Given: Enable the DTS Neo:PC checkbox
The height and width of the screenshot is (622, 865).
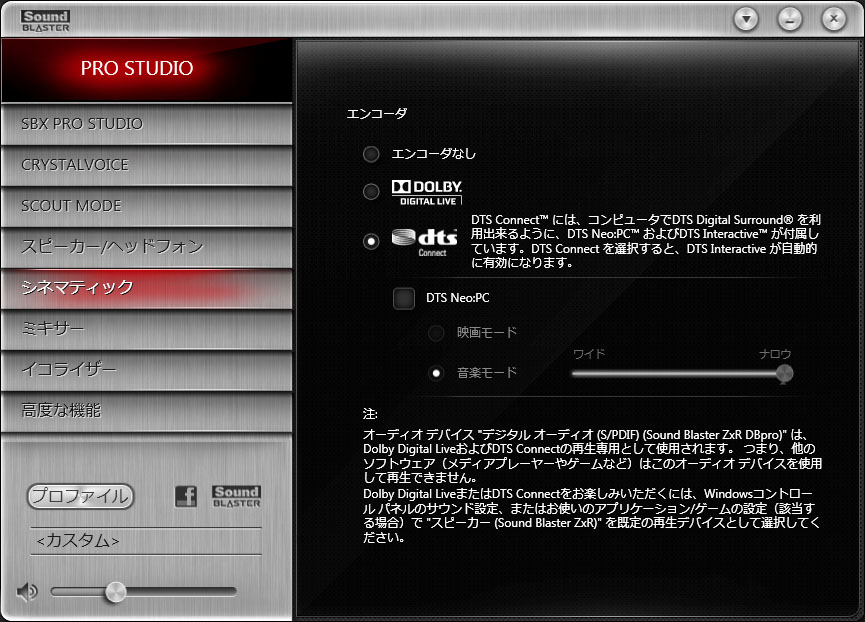Looking at the screenshot, I should pyautogui.click(x=404, y=298).
